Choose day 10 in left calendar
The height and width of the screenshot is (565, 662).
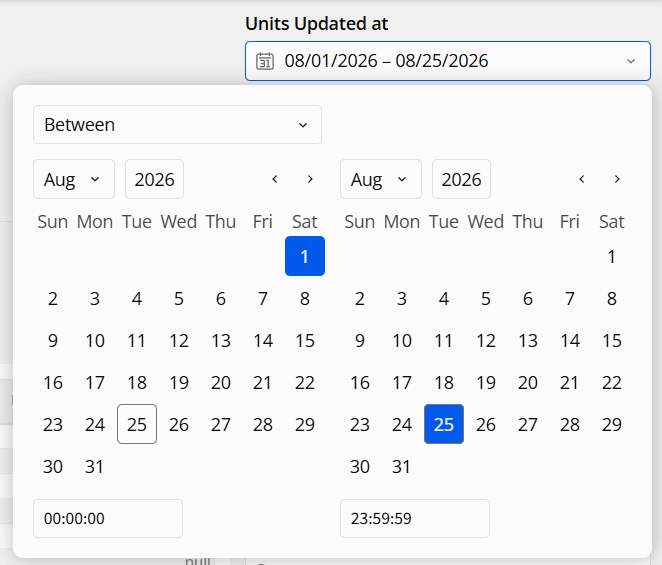(x=95, y=340)
